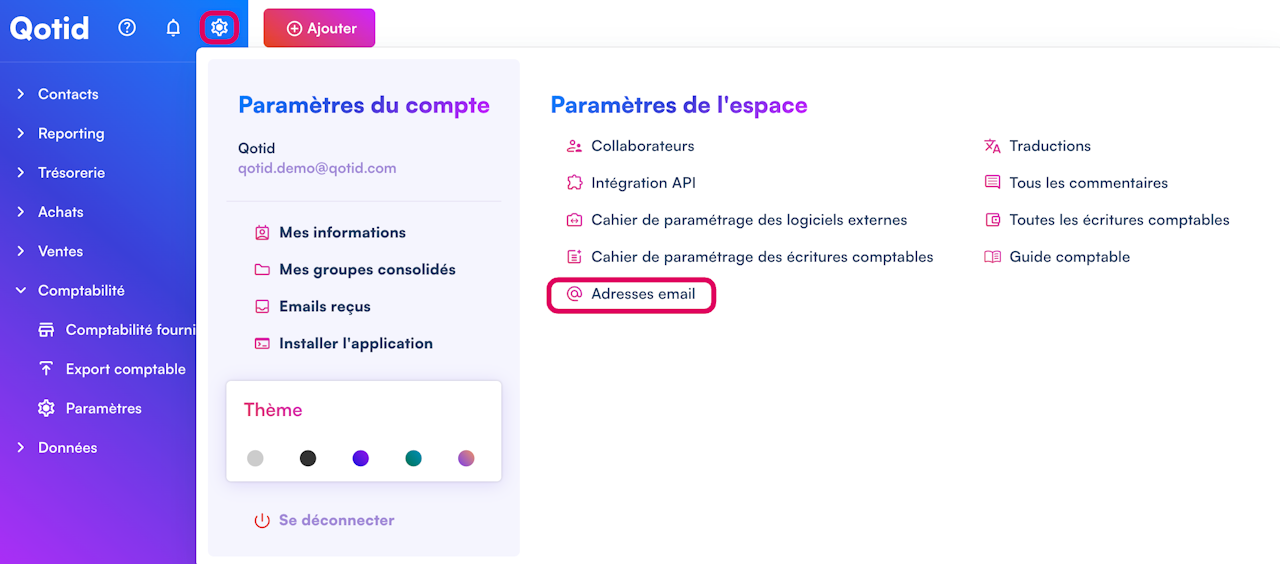The height and width of the screenshot is (564, 1280).
Task: Open the Adresses email link
Action: [x=642, y=294]
